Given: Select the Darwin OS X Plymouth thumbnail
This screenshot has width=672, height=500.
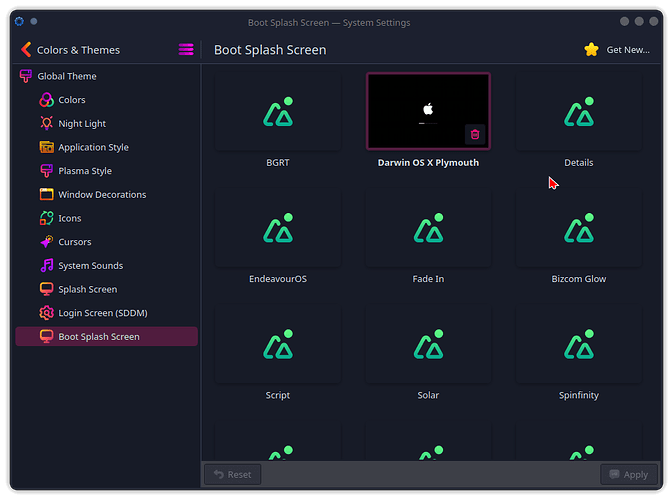Looking at the screenshot, I should point(428,111).
